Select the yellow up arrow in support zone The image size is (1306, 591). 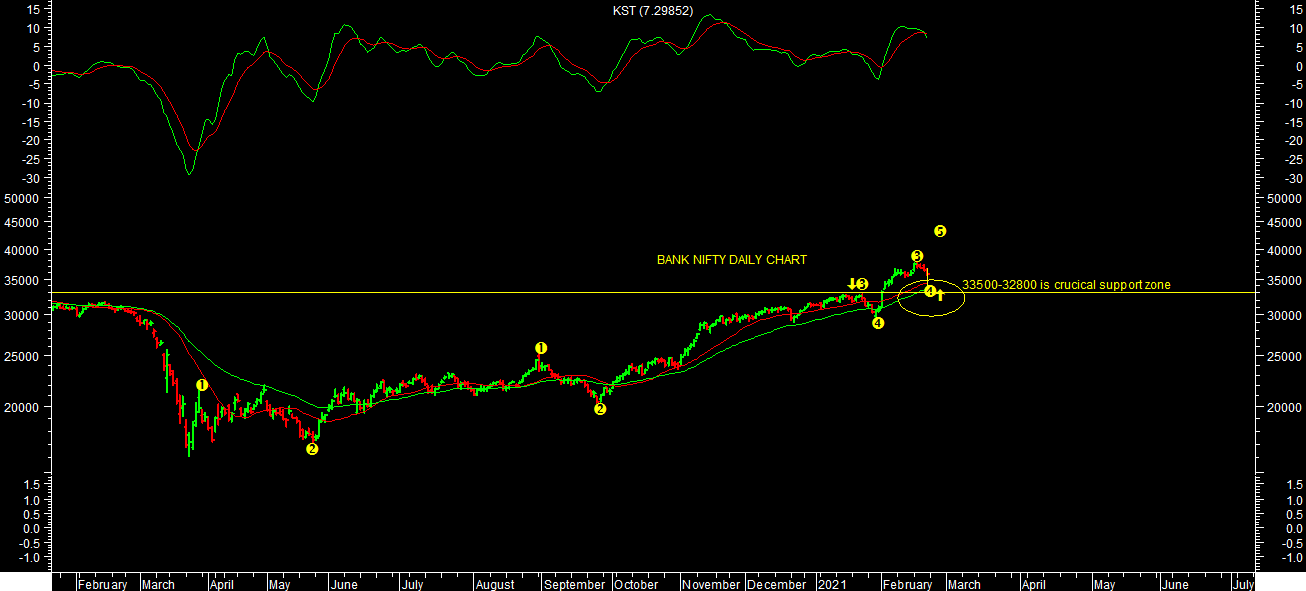click(x=941, y=294)
